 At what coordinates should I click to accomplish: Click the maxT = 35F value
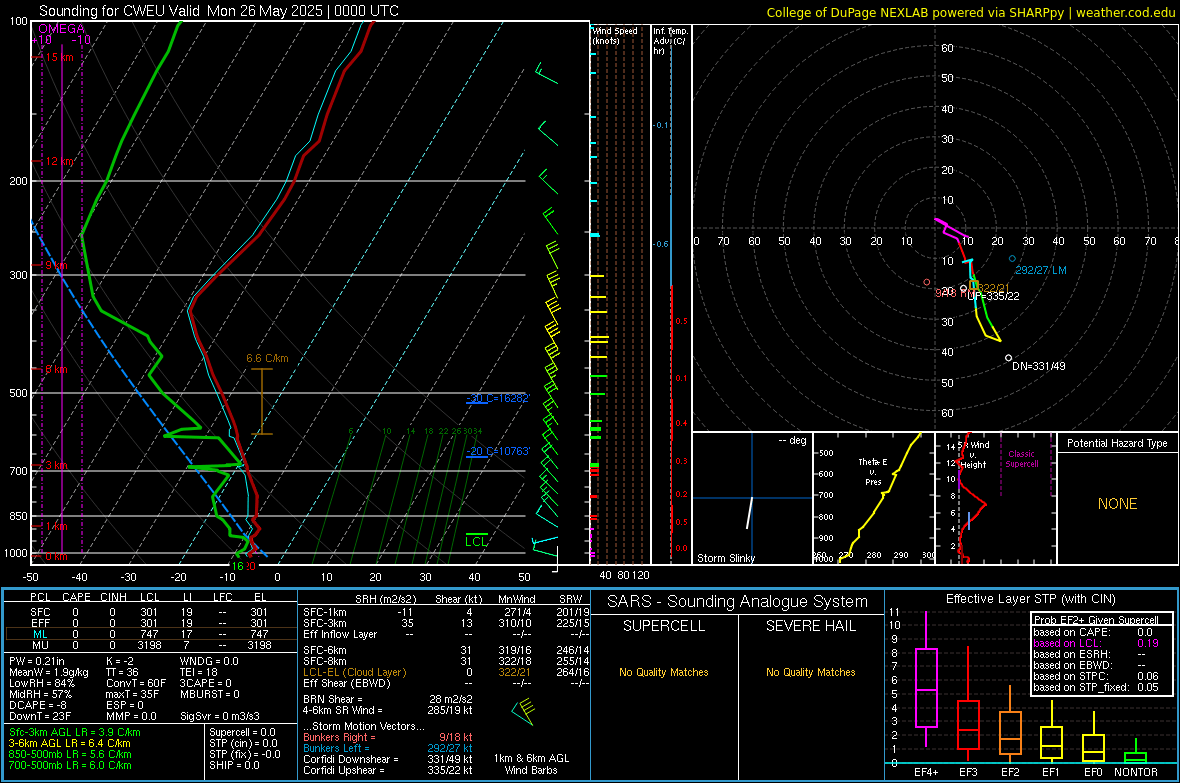[x=133, y=694]
